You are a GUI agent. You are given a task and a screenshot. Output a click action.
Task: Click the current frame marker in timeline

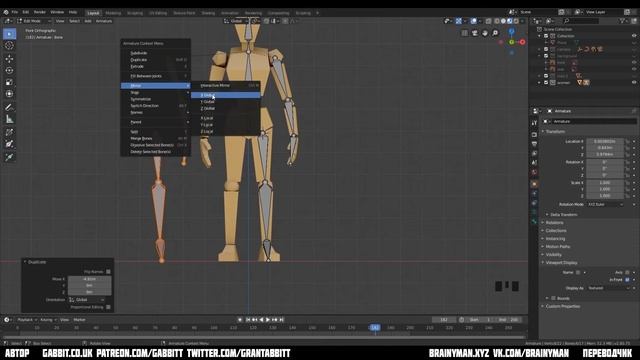click(375, 327)
